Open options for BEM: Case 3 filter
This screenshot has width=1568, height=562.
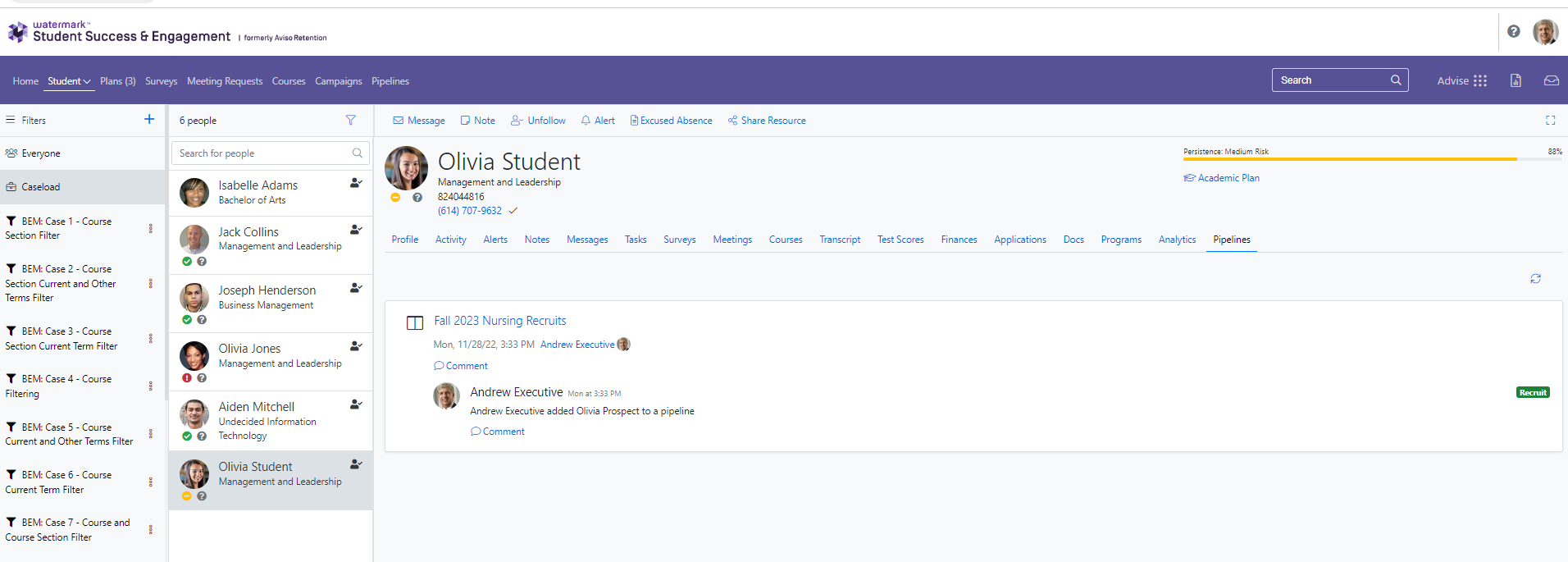tap(150, 339)
